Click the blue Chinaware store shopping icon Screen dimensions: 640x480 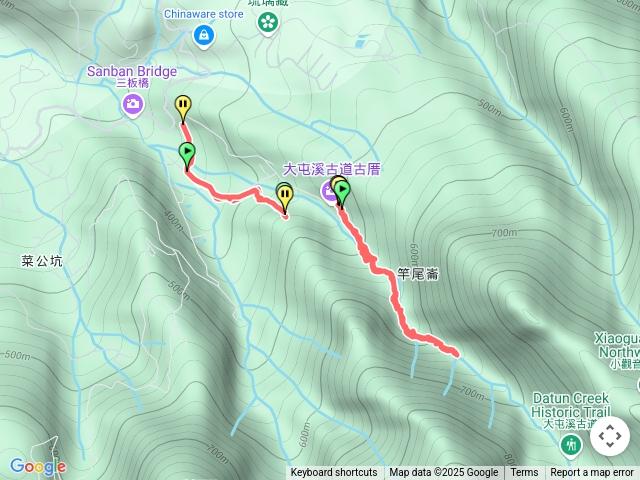click(204, 36)
